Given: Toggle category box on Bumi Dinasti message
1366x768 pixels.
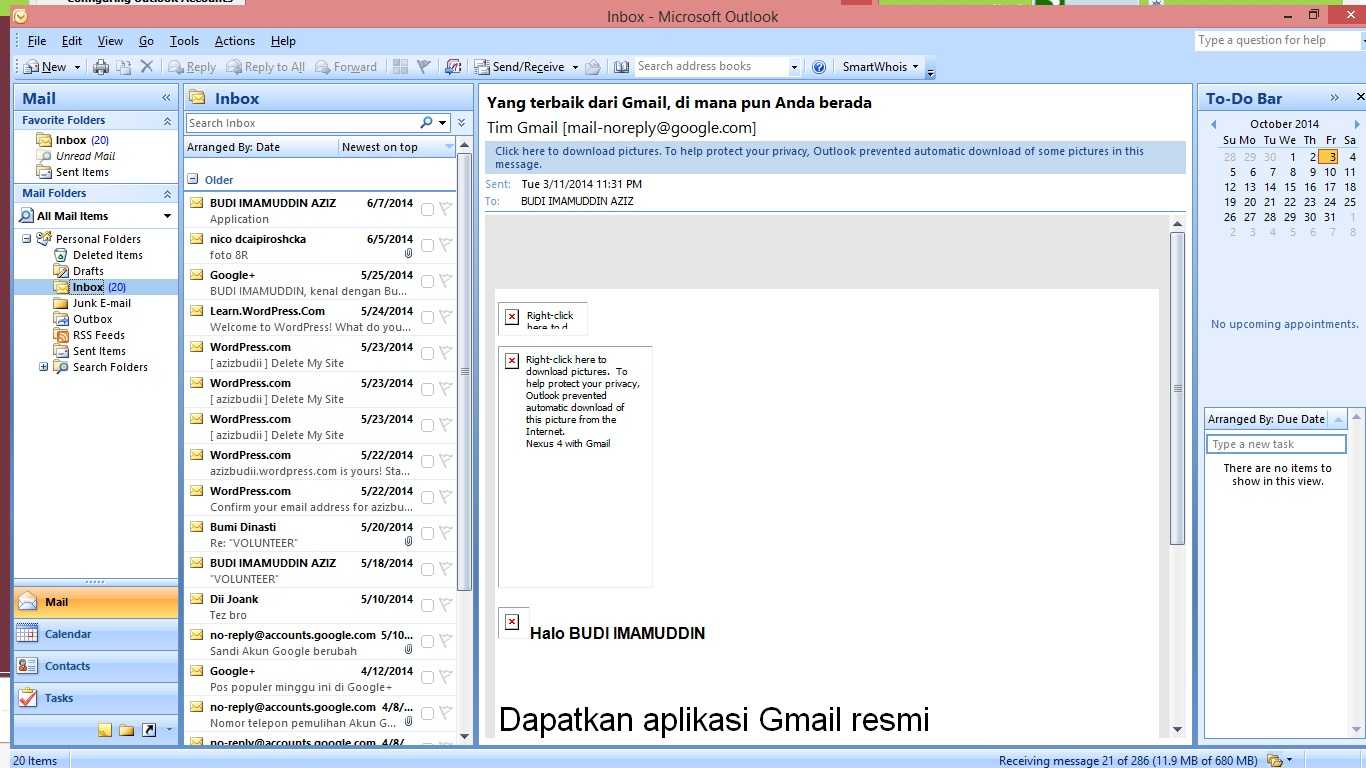Looking at the screenshot, I should pyautogui.click(x=427, y=533).
